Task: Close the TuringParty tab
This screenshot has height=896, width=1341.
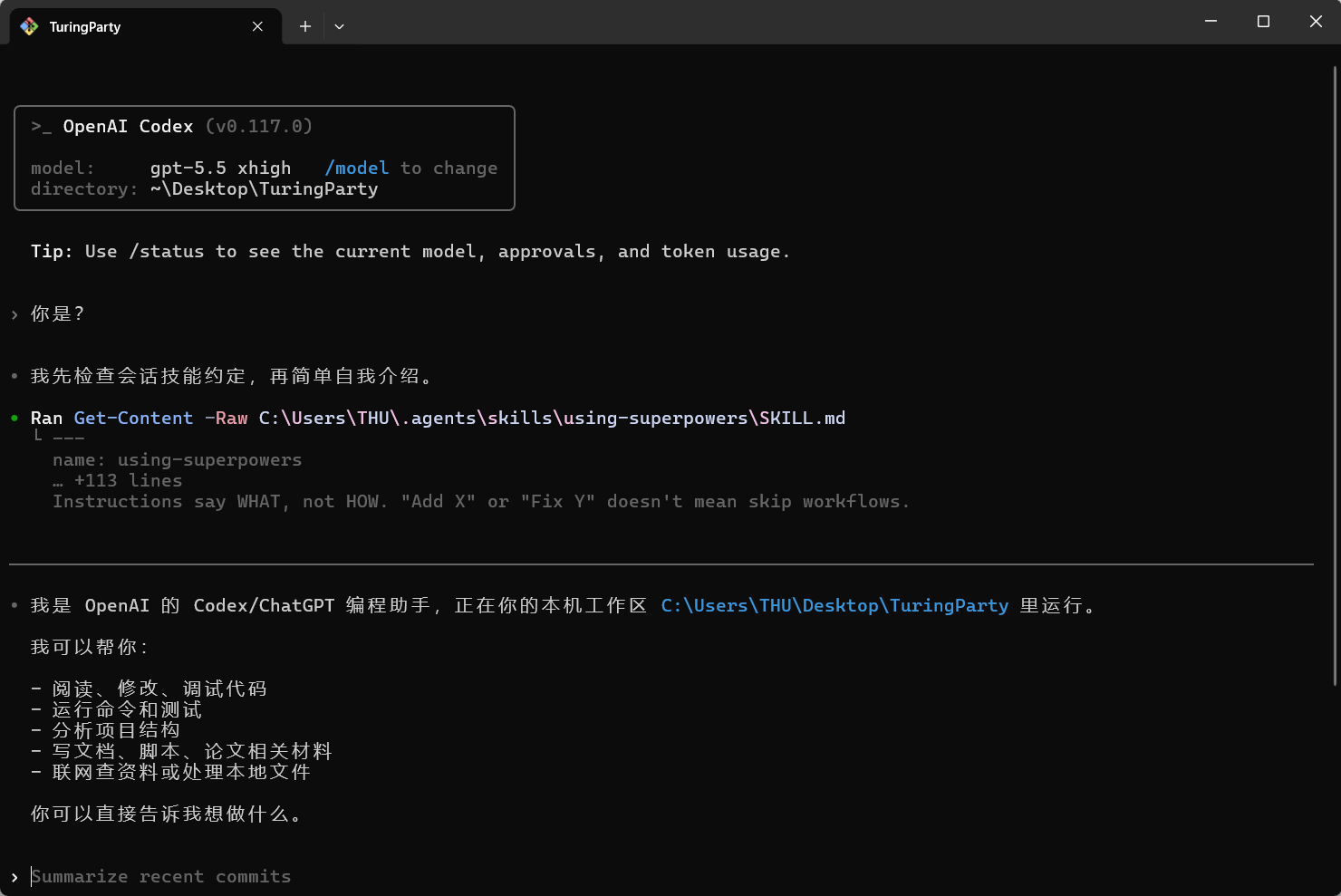Action: pyautogui.click(x=257, y=26)
